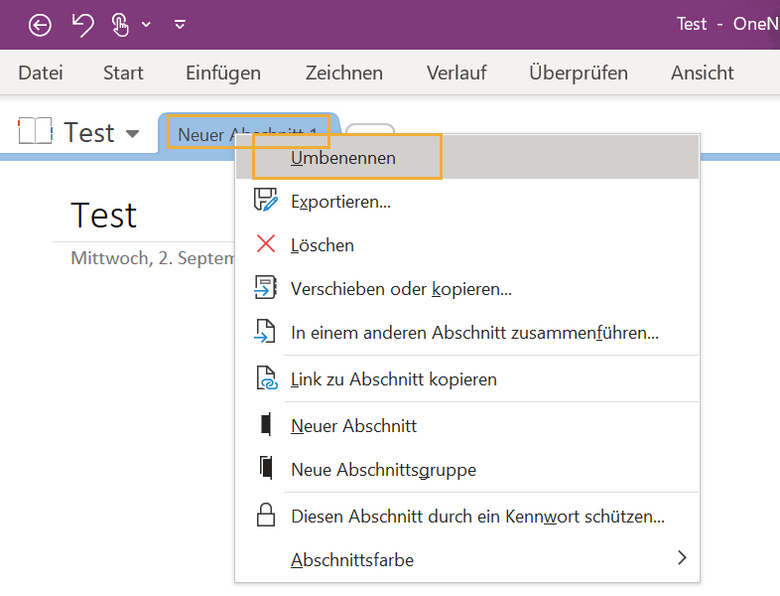Click the Test notebook icon
Viewport: 780px width, 596px height.
pyautogui.click(x=35, y=131)
